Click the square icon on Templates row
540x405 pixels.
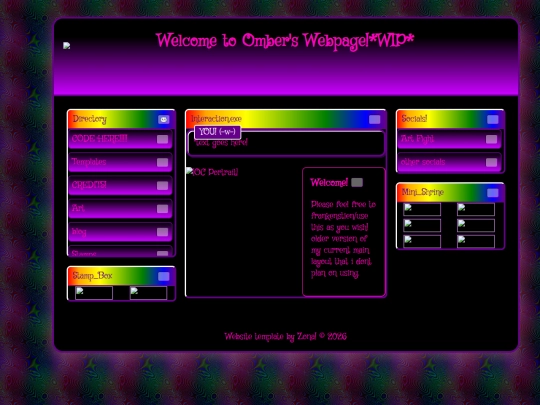pyautogui.click(x=163, y=162)
